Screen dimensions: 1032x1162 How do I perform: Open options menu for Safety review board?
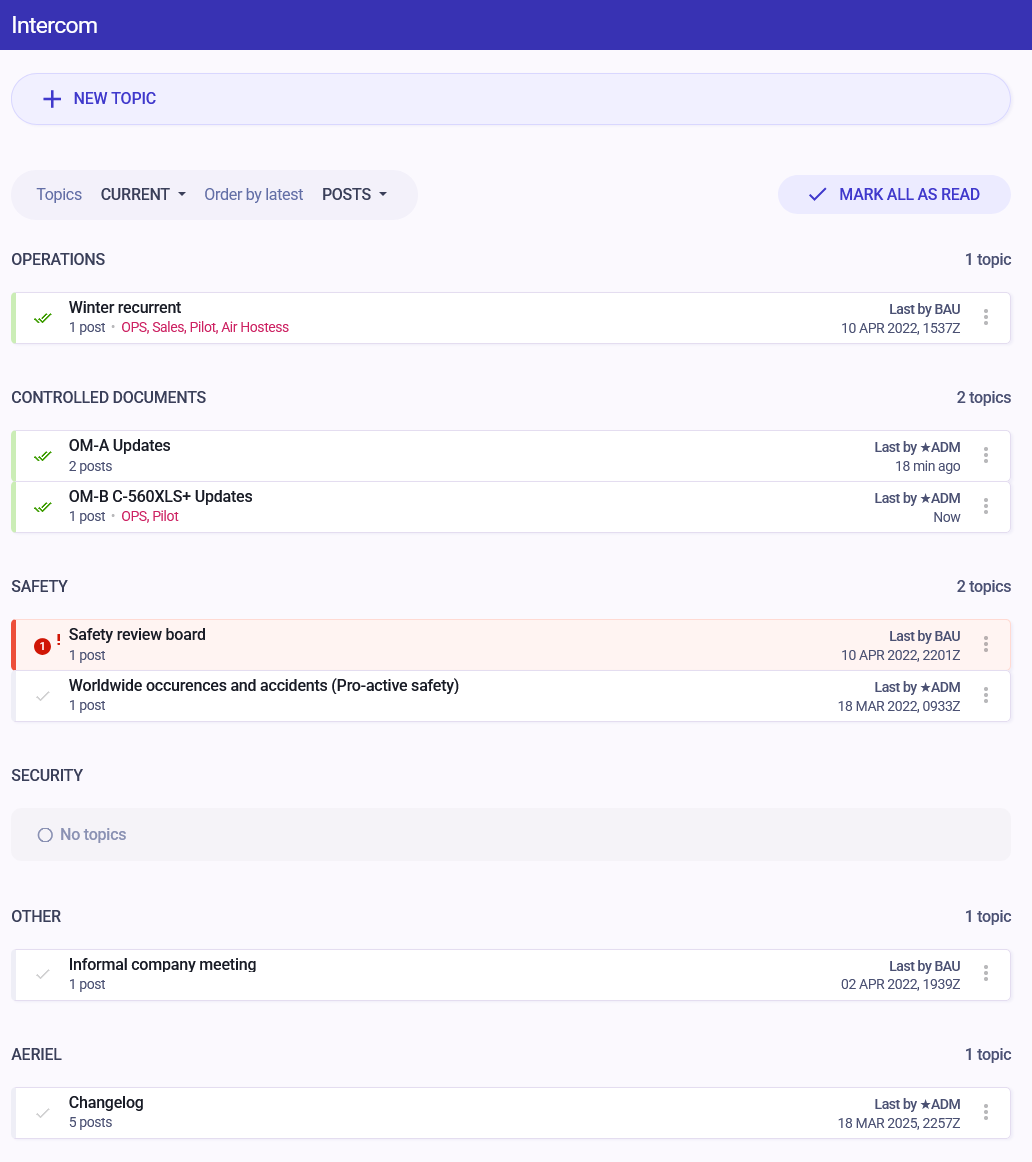click(985, 644)
